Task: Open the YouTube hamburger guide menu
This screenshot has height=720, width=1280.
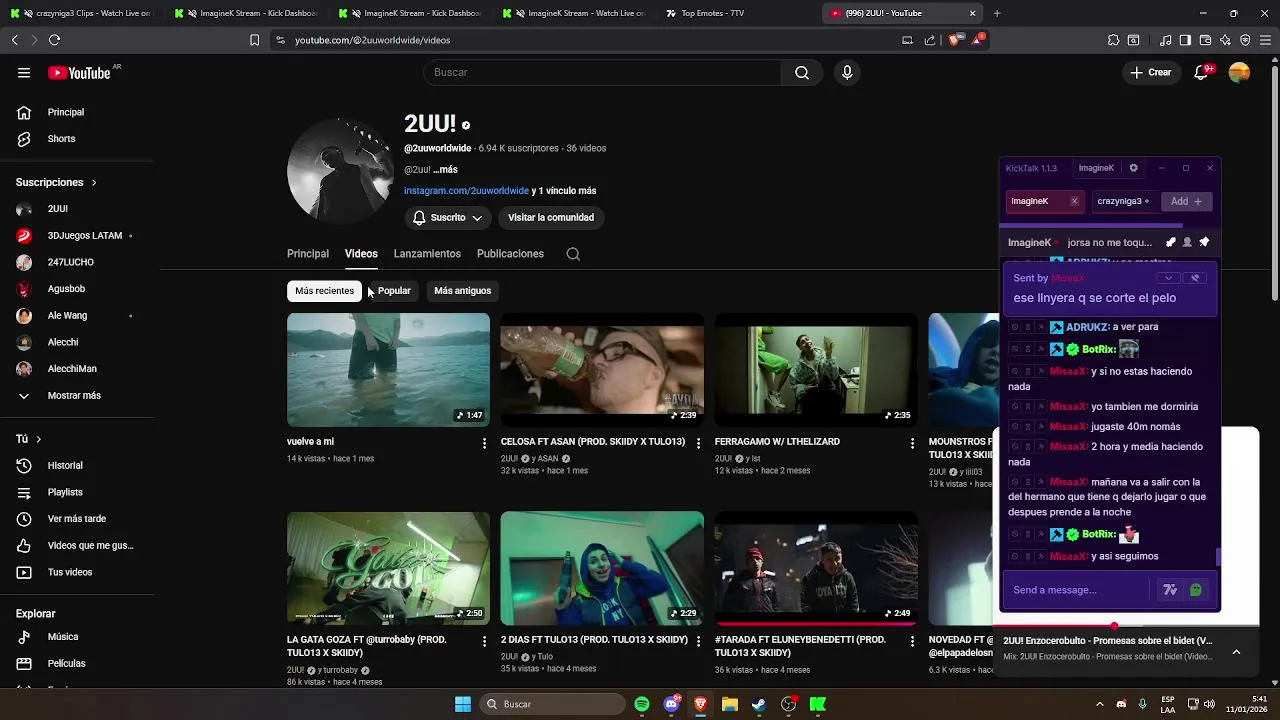Action: [24, 72]
